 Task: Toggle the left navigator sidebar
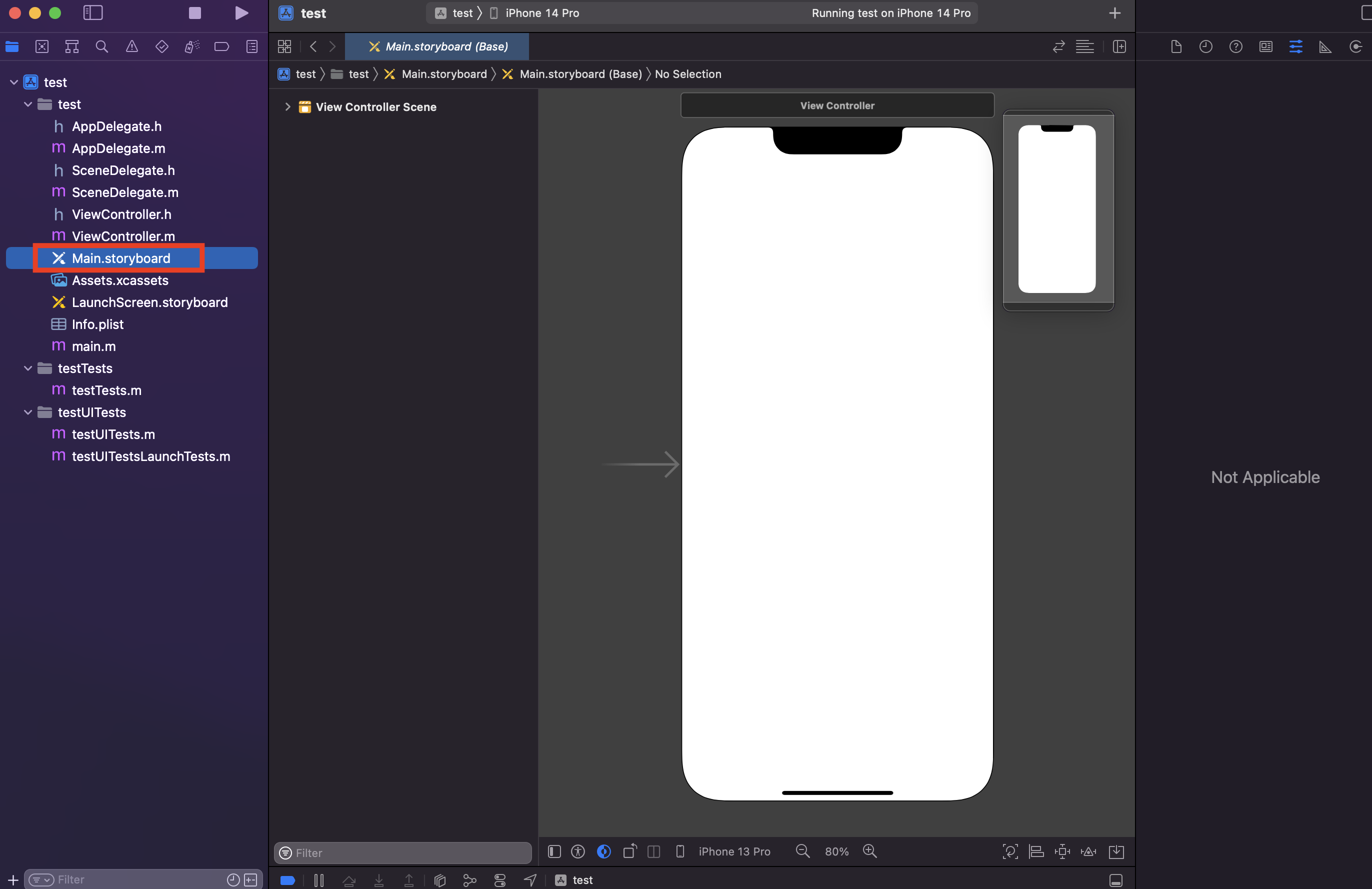pyautogui.click(x=93, y=12)
